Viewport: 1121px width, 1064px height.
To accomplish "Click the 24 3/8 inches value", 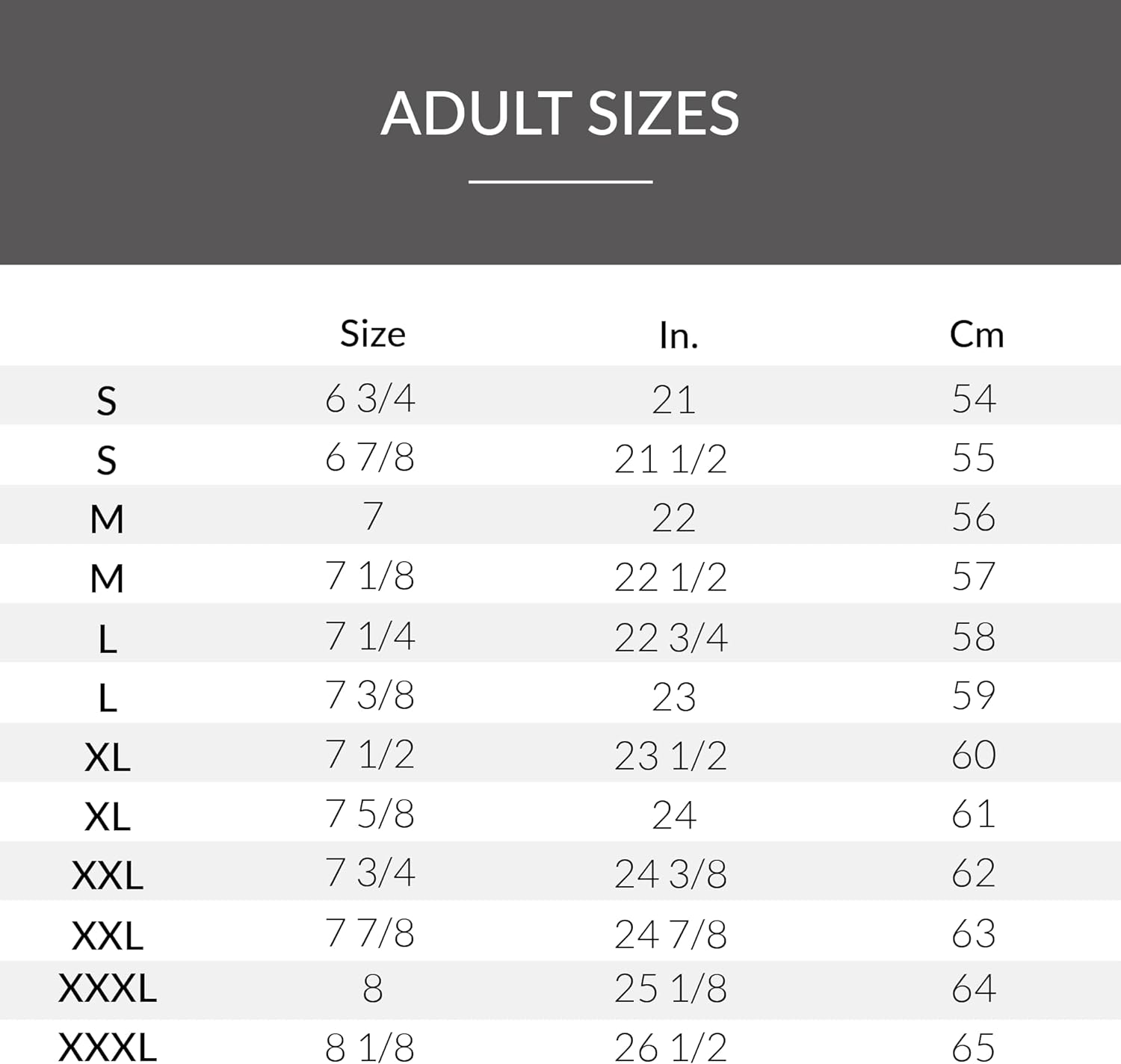I will (670, 873).
